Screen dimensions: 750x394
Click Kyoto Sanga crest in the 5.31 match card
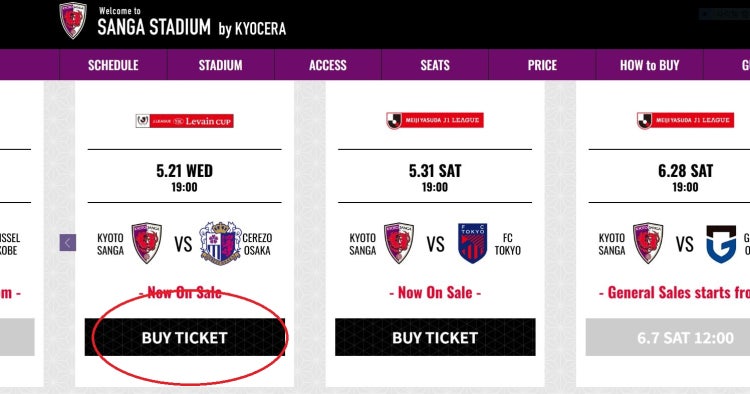point(399,243)
